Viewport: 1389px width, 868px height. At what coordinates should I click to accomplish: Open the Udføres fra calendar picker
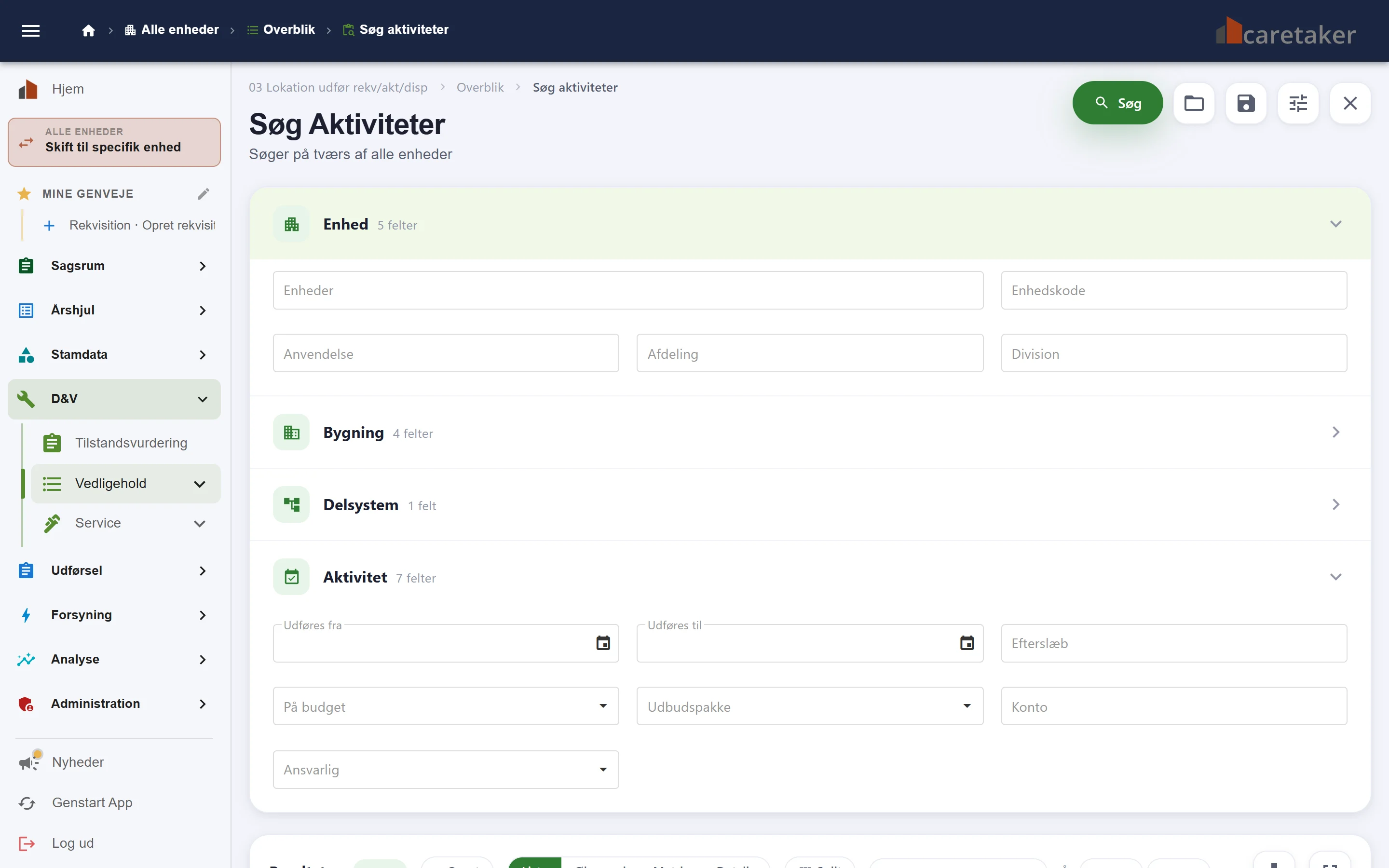(603, 643)
